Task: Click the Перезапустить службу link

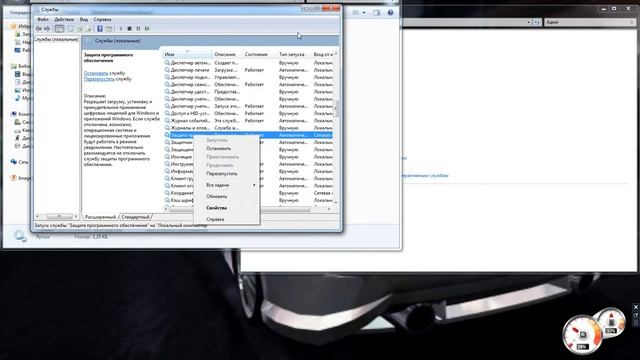Action: coord(99,79)
